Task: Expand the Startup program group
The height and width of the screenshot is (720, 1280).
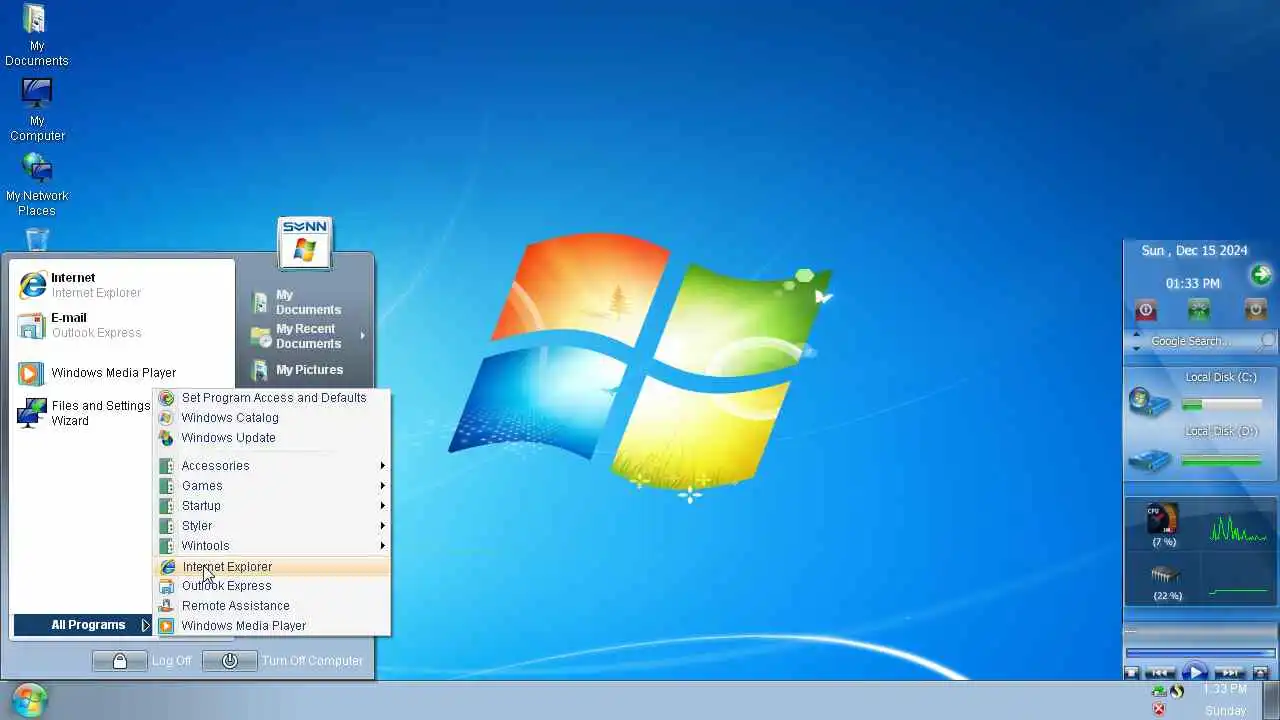Action: [272, 506]
